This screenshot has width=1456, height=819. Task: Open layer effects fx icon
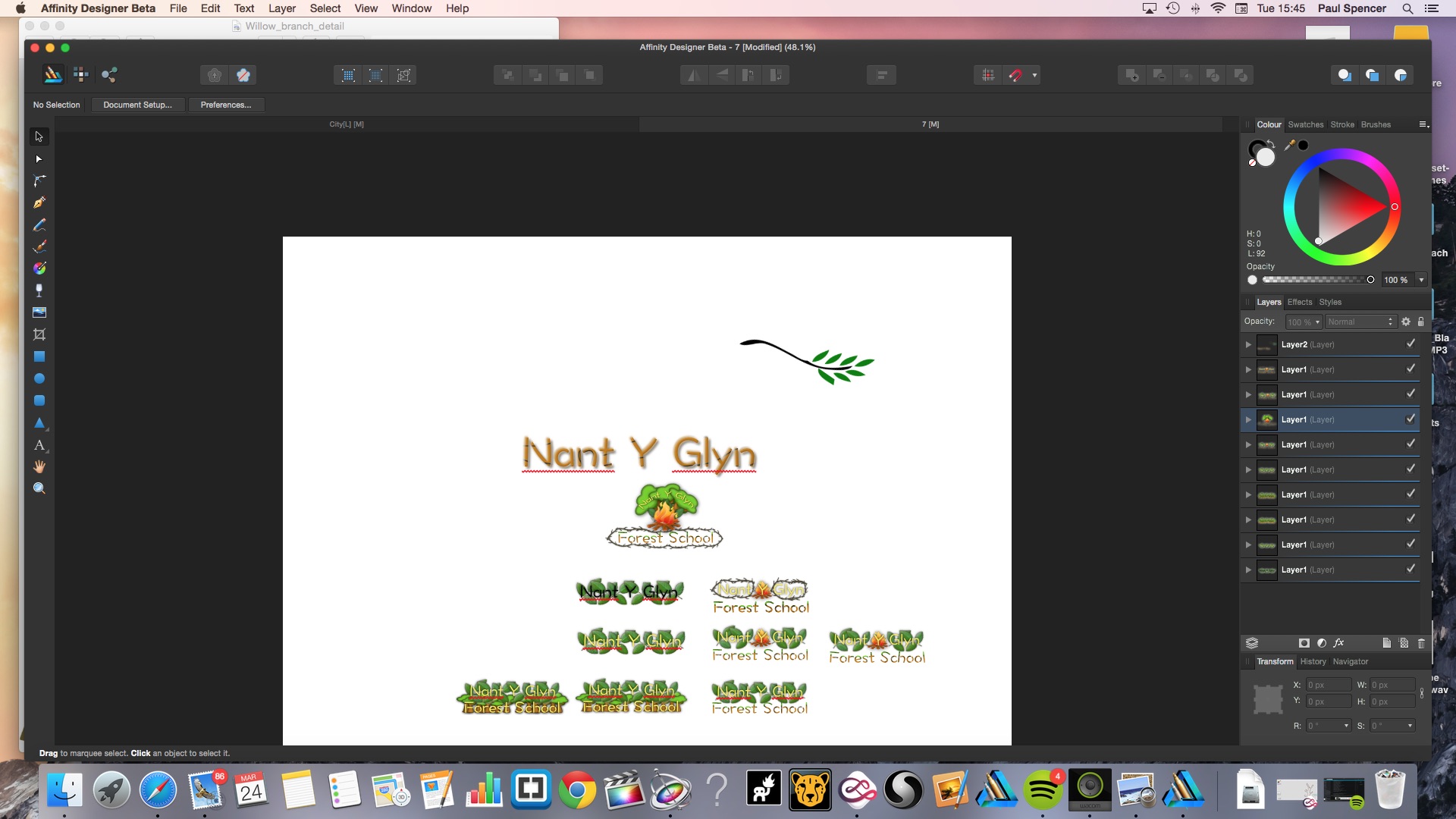1338,643
